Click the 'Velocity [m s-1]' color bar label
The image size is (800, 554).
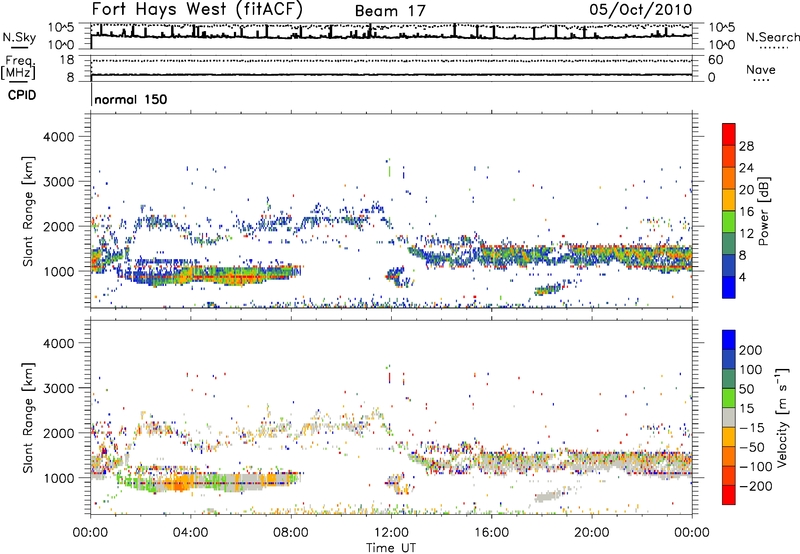click(x=782, y=417)
